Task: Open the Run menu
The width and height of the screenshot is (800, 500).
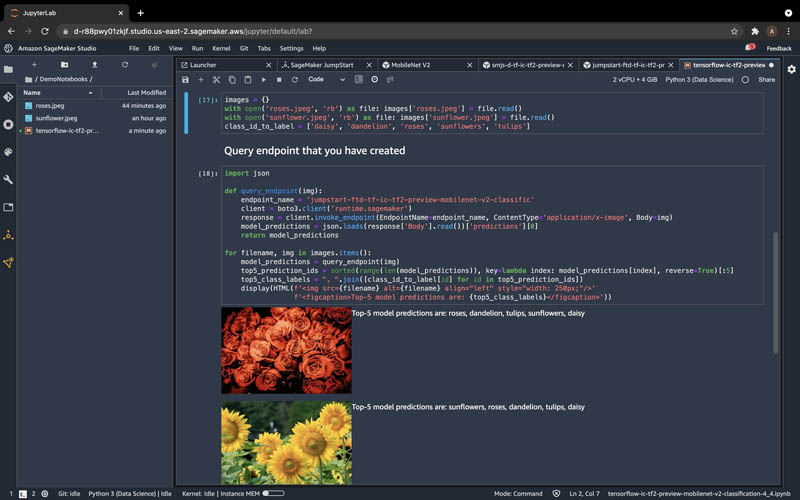Action: click(x=197, y=48)
